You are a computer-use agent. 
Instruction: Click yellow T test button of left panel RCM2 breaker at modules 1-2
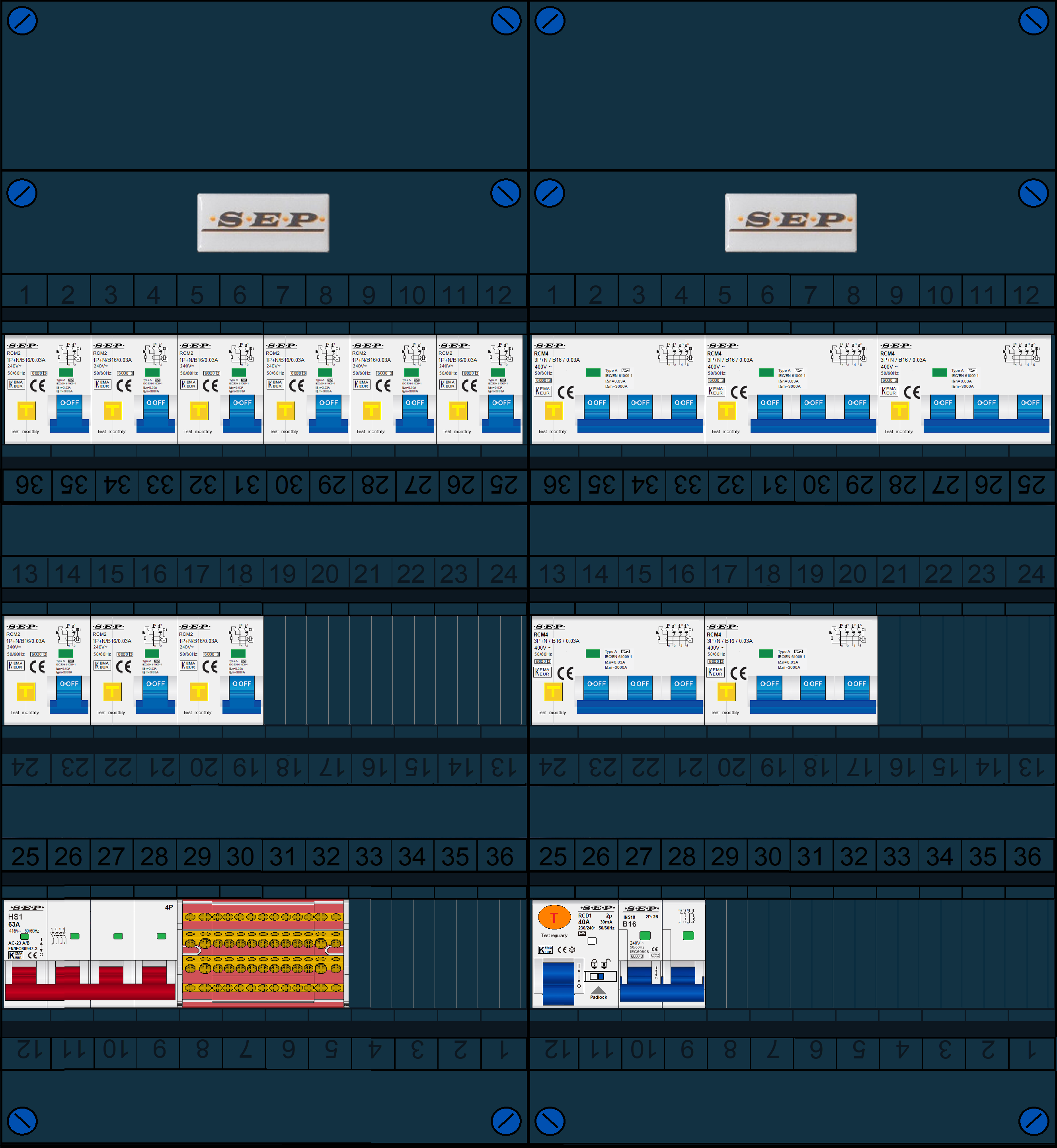pyautogui.click(x=26, y=410)
